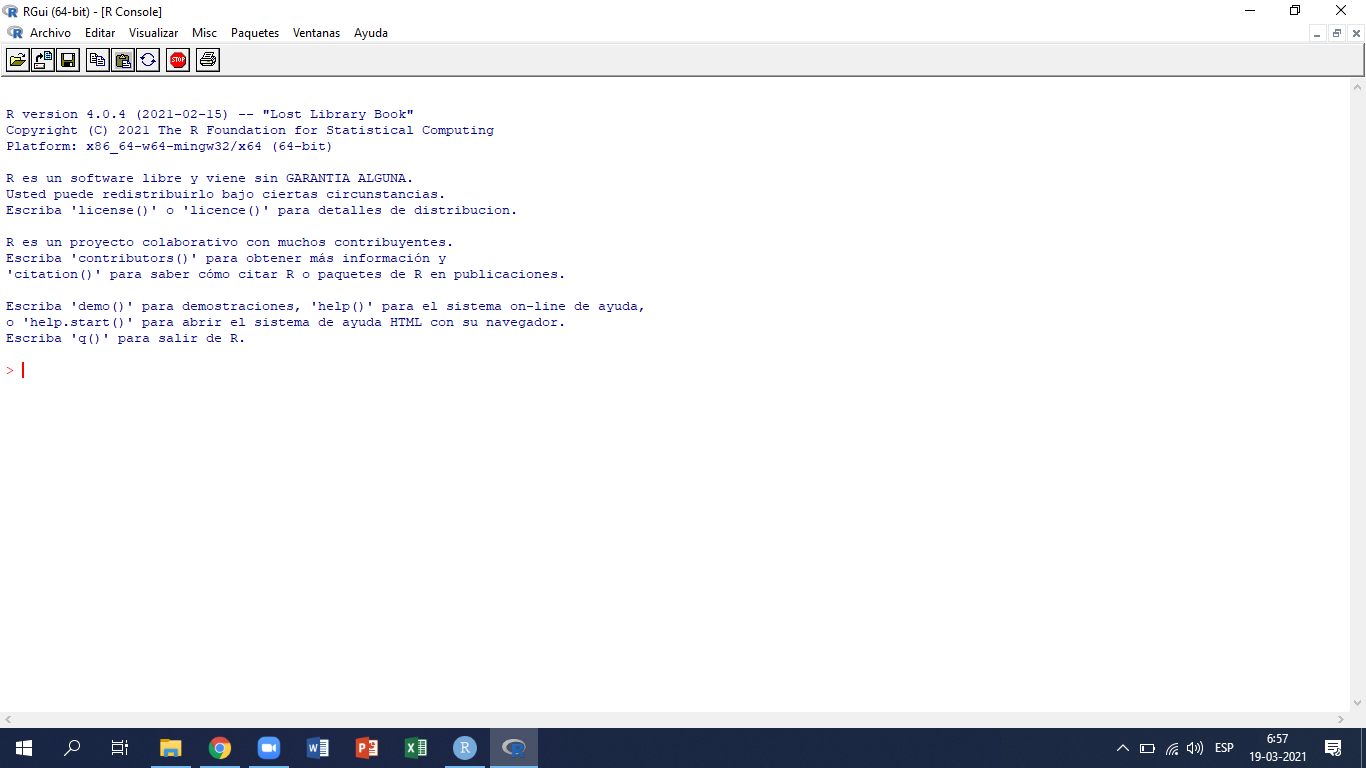Open the Ayuda menu
The width and height of the screenshot is (1366, 768).
click(371, 33)
